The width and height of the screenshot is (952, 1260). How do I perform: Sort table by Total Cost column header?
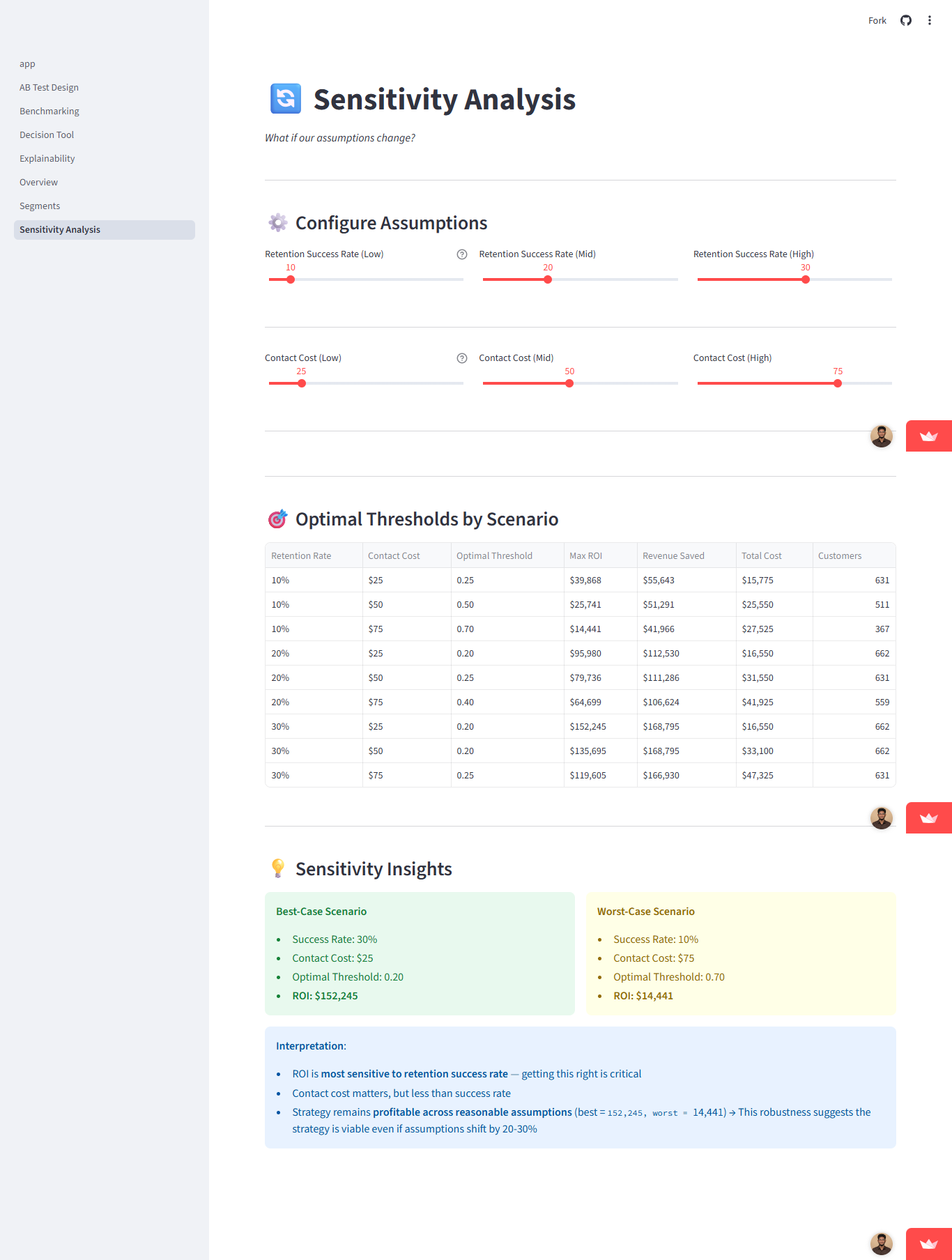pos(774,555)
